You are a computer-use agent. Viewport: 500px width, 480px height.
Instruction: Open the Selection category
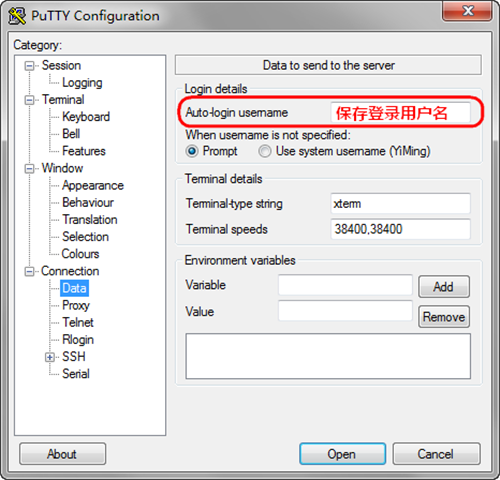point(86,237)
